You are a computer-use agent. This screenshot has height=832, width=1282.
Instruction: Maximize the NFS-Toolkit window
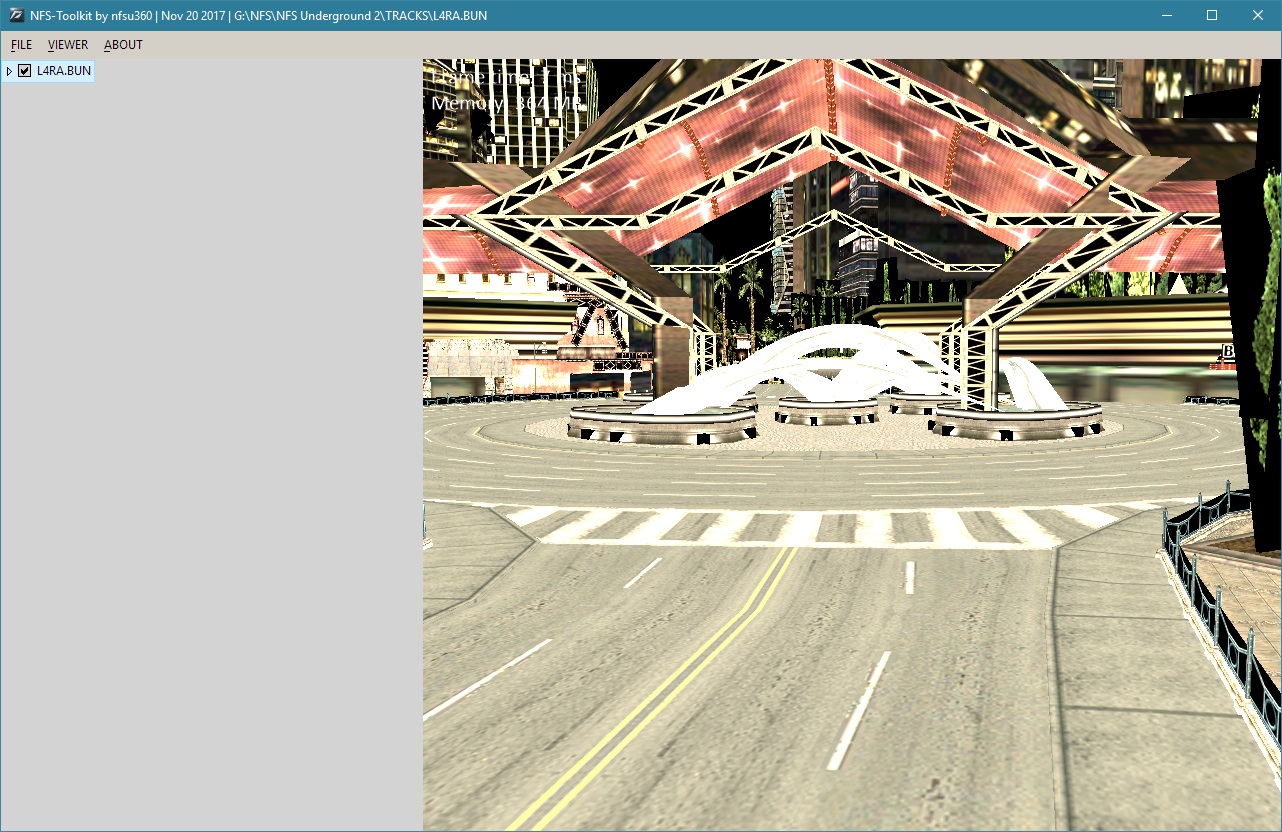(x=1212, y=15)
